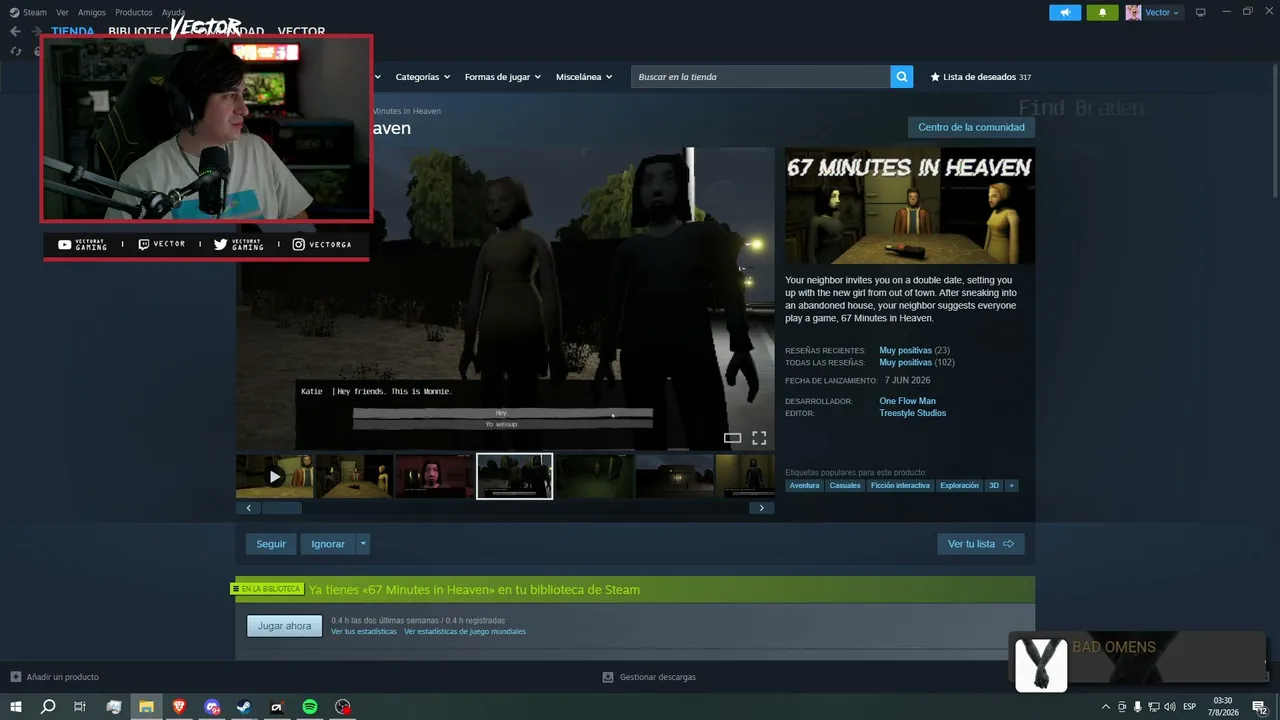The height and width of the screenshot is (720, 1280).
Task: Launch Brave browser from the taskbar
Action: (x=179, y=707)
